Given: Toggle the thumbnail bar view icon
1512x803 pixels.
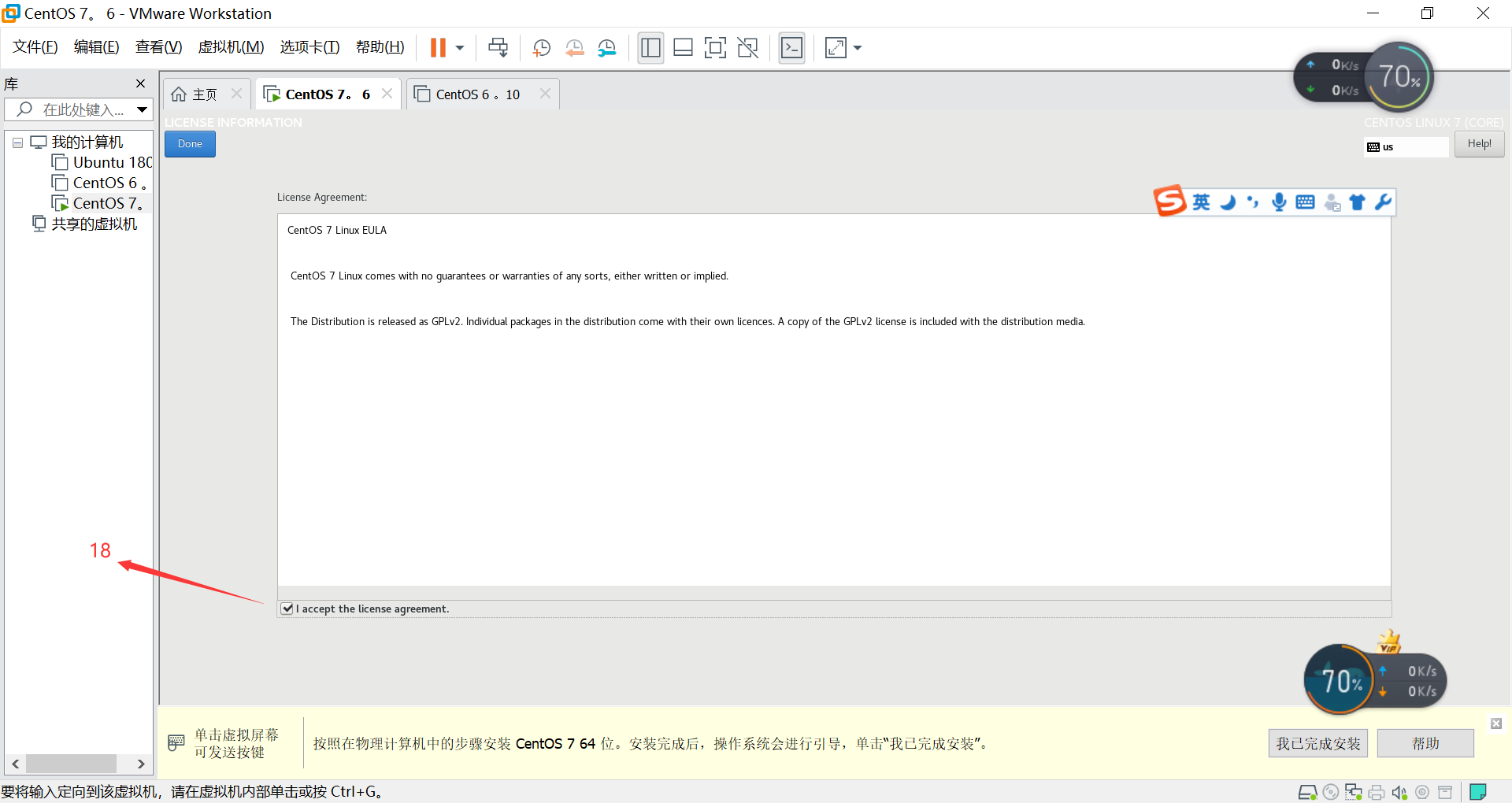Looking at the screenshot, I should [683, 48].
